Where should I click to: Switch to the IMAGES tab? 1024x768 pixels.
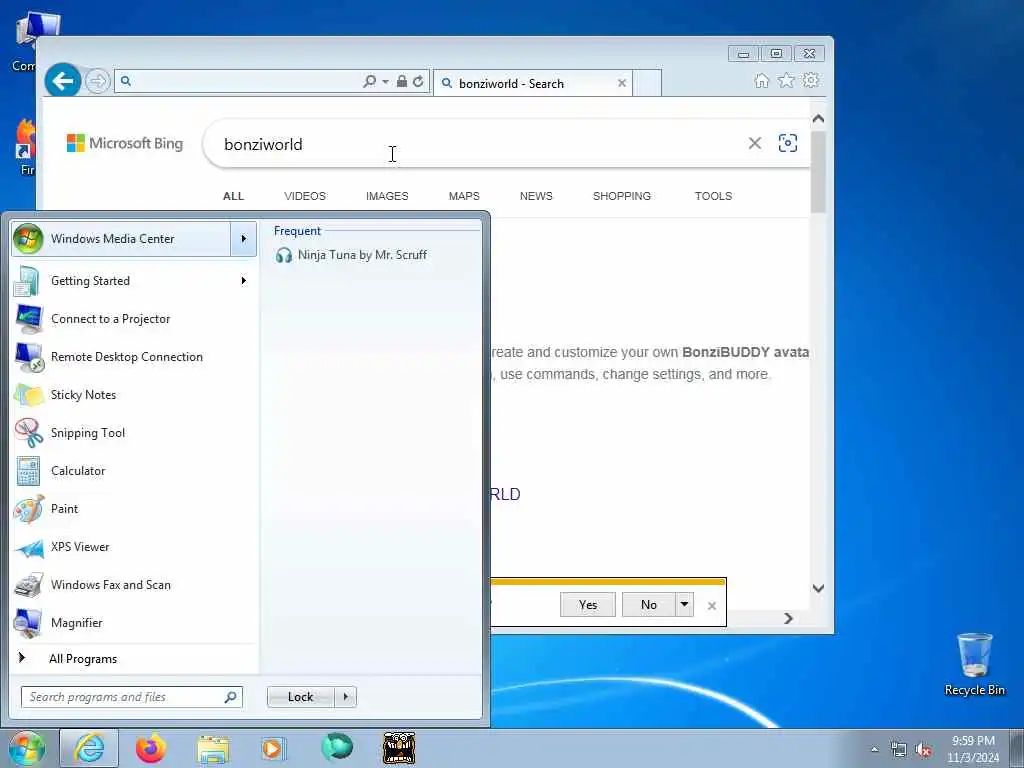[387, 196]
